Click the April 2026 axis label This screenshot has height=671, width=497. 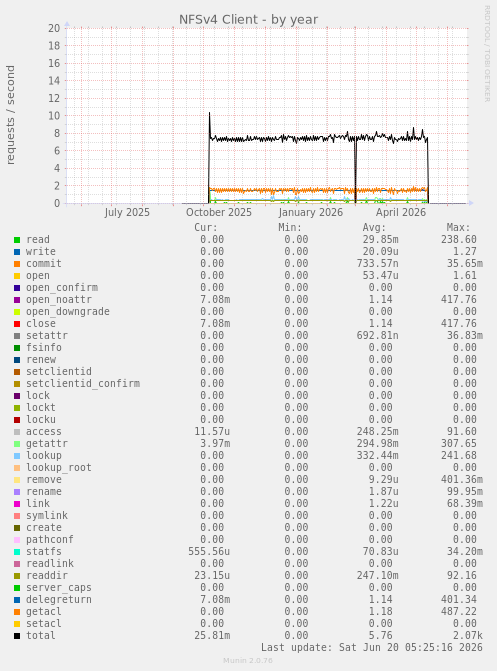click(401, 212)
